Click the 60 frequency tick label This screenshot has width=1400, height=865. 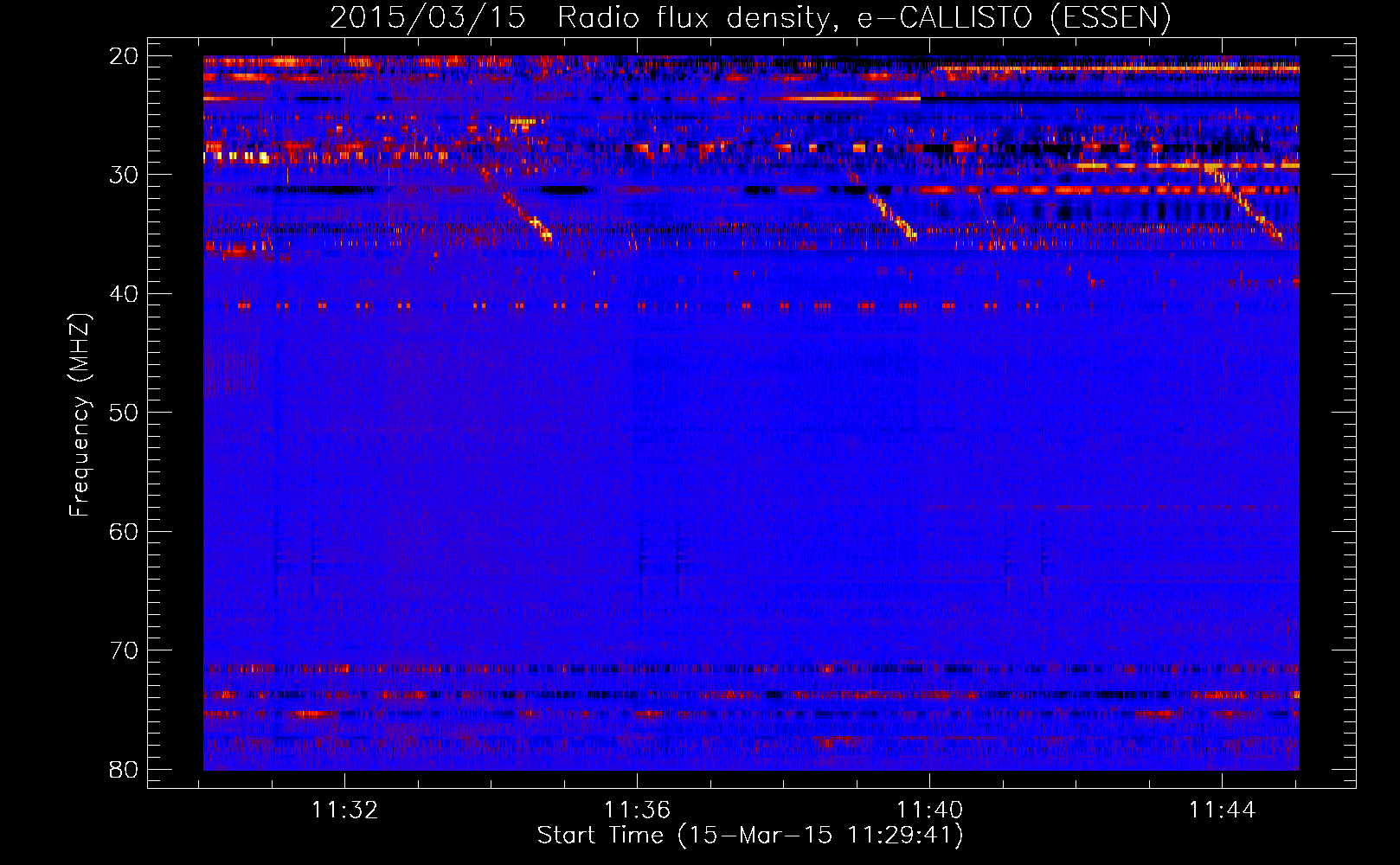(124, 531)
